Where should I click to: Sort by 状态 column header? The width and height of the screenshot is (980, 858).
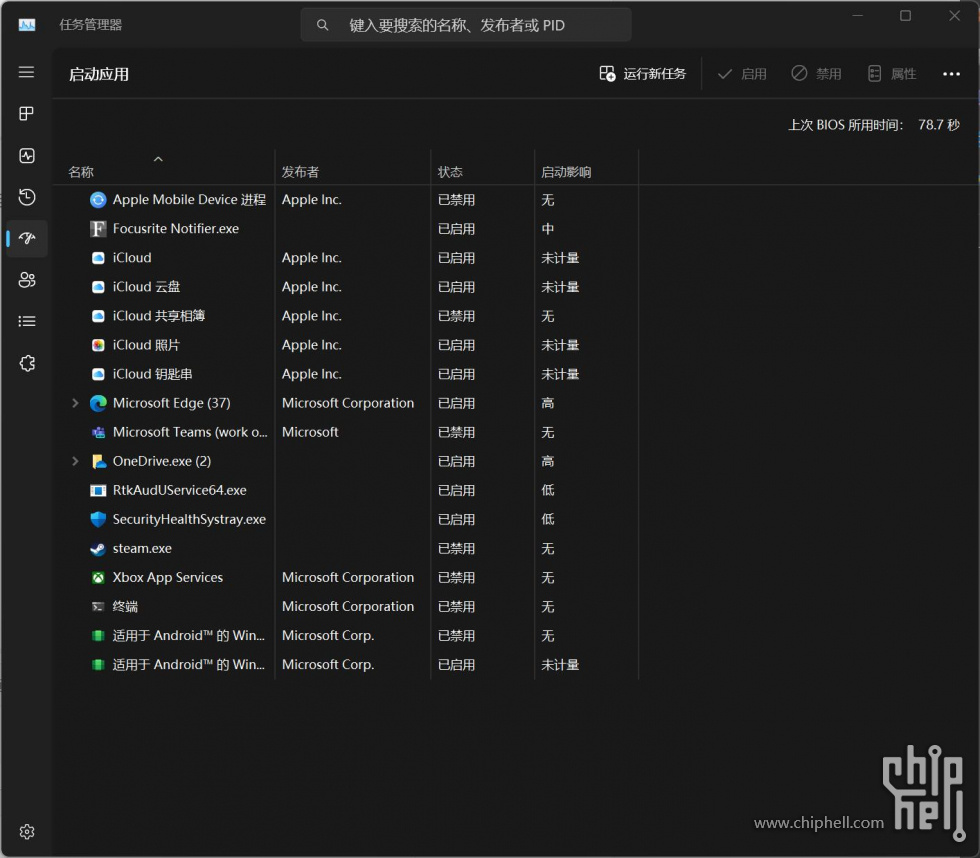(450, 172)
